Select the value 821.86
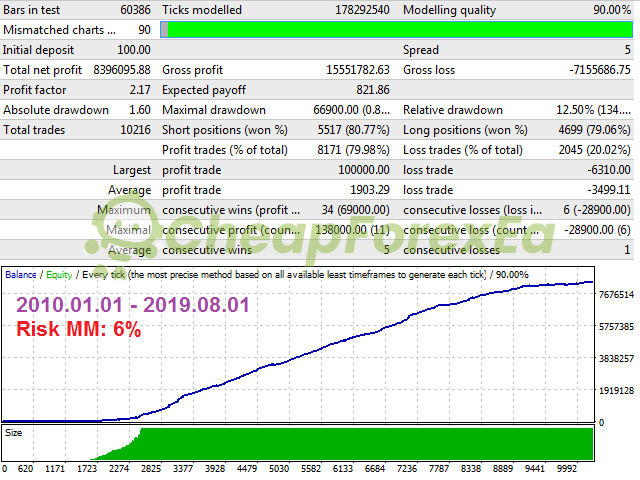The height and width of the screenshot is (480, 640). point(373,90)
